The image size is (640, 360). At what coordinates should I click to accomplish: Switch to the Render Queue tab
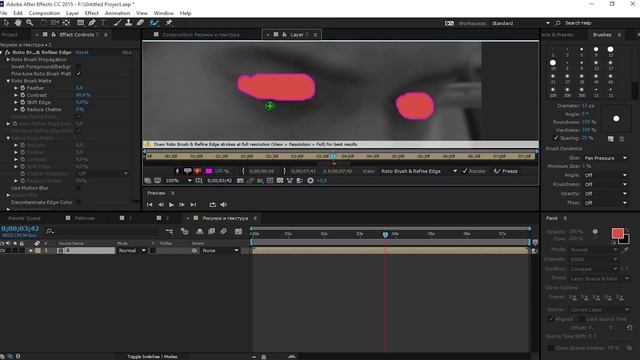click(x=24, y=218)
